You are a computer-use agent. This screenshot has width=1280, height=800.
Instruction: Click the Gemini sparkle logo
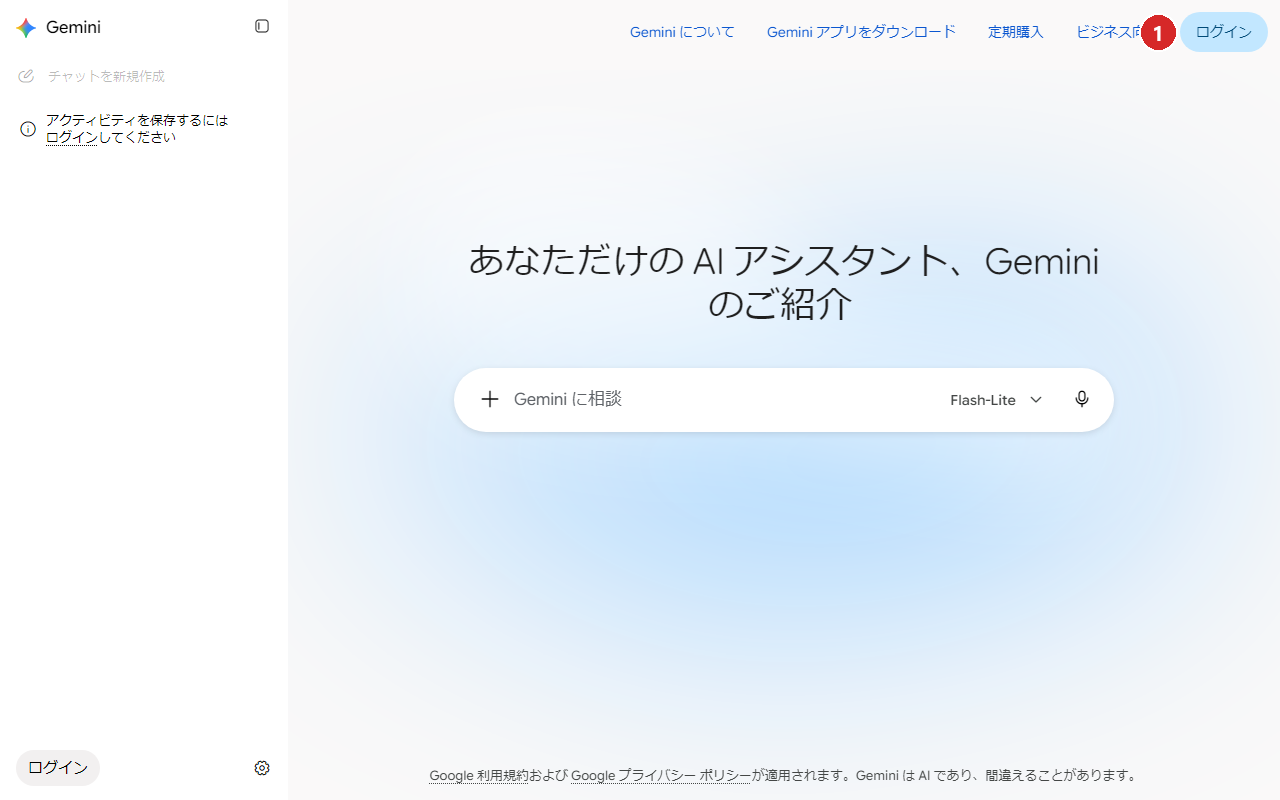pyautogui.click(x=26, y=28)
